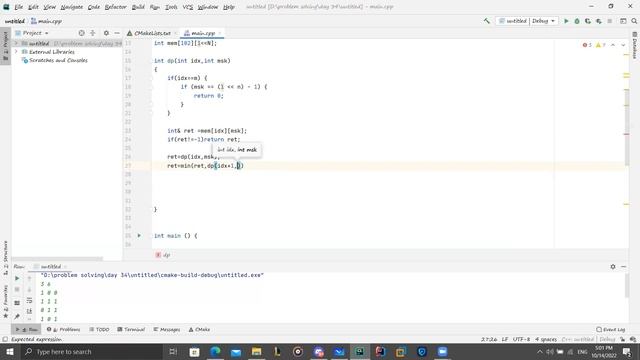
Task: Click the untitled breadcrumb in navigation bar
Action: pyautogui.click(x=15, y=21)
